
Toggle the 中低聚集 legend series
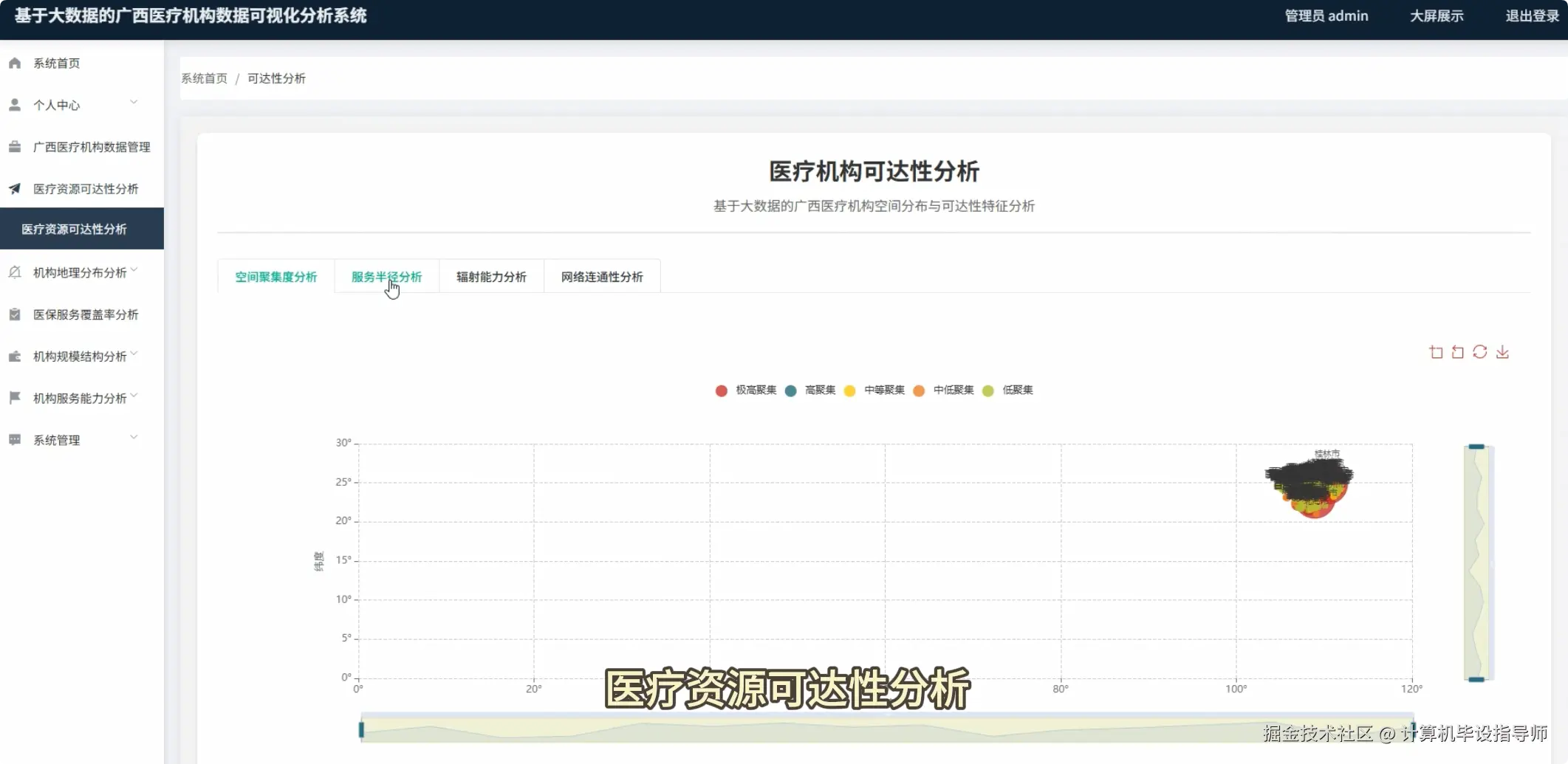click(943, 390)
